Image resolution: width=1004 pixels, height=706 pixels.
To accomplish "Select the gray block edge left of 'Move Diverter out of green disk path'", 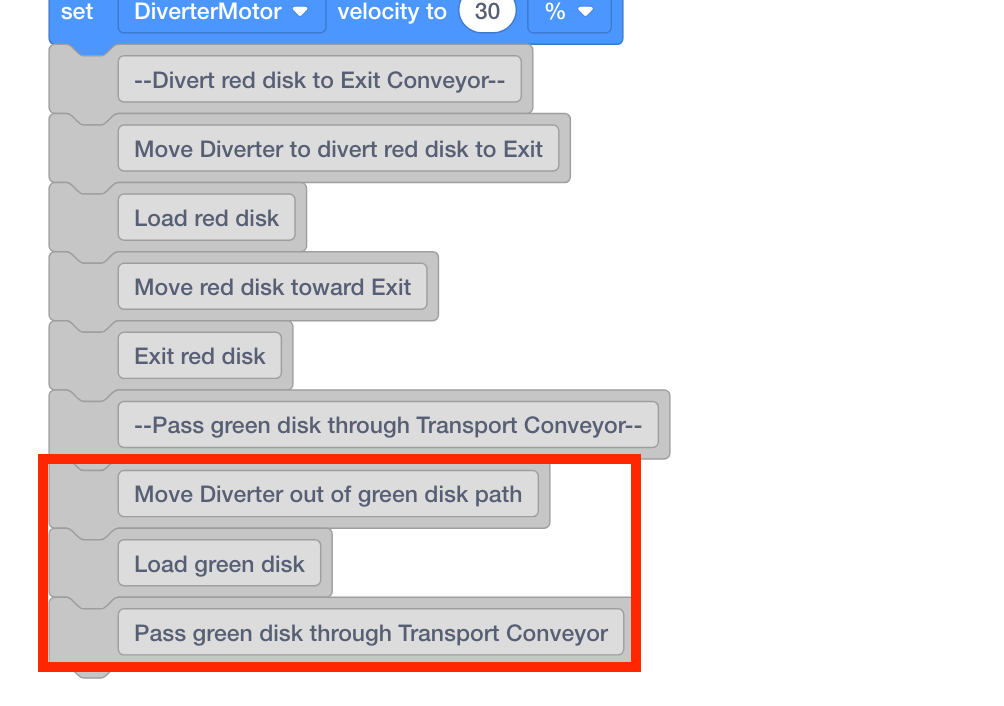I will point(82,495).
